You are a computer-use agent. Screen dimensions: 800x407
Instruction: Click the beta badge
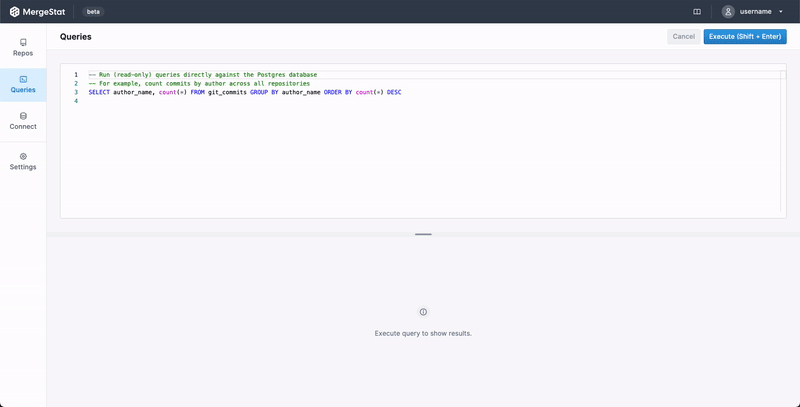(x=93, y=12)
